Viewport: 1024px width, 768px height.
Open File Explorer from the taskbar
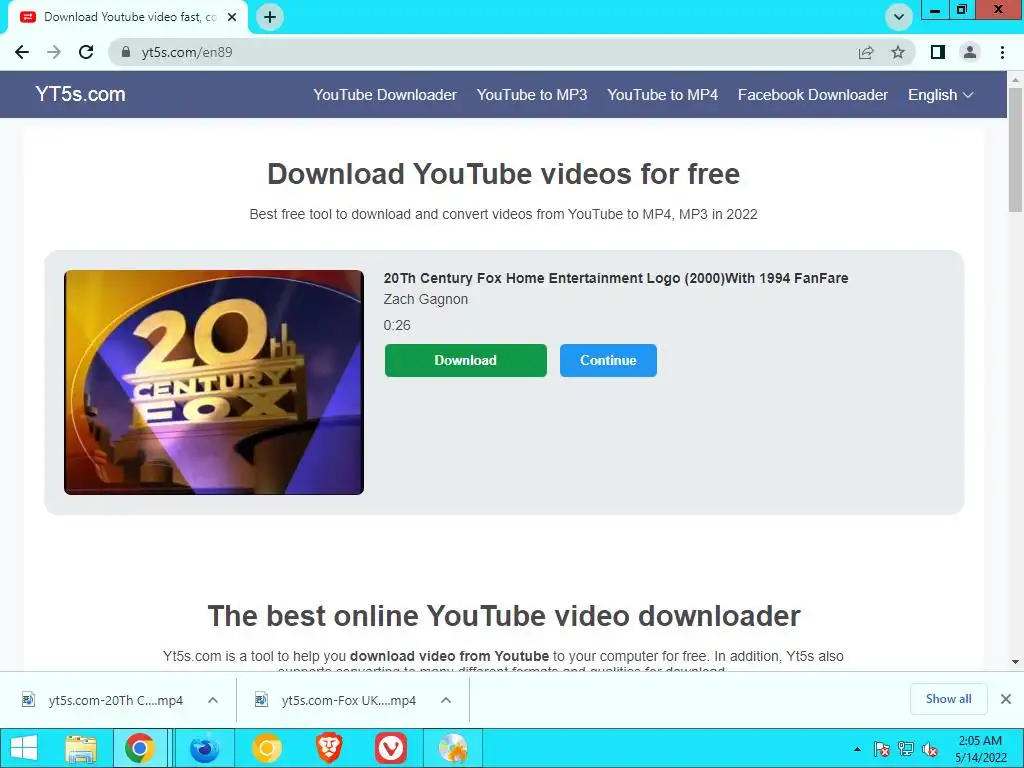(81, 748)
